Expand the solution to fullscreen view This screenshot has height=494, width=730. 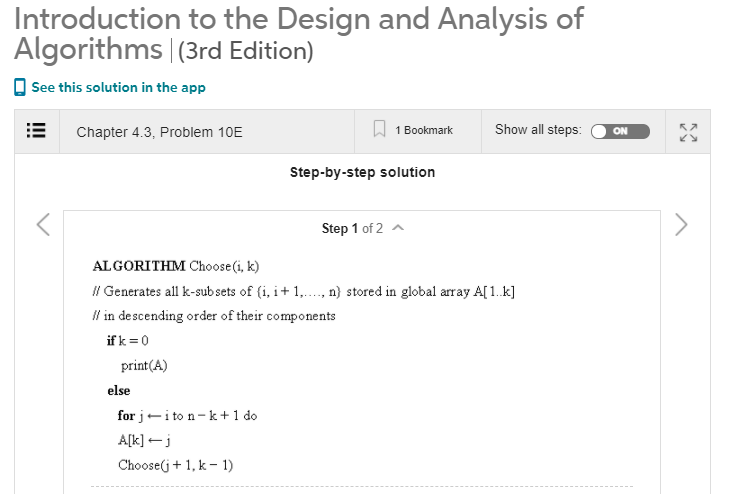[688, 132]
